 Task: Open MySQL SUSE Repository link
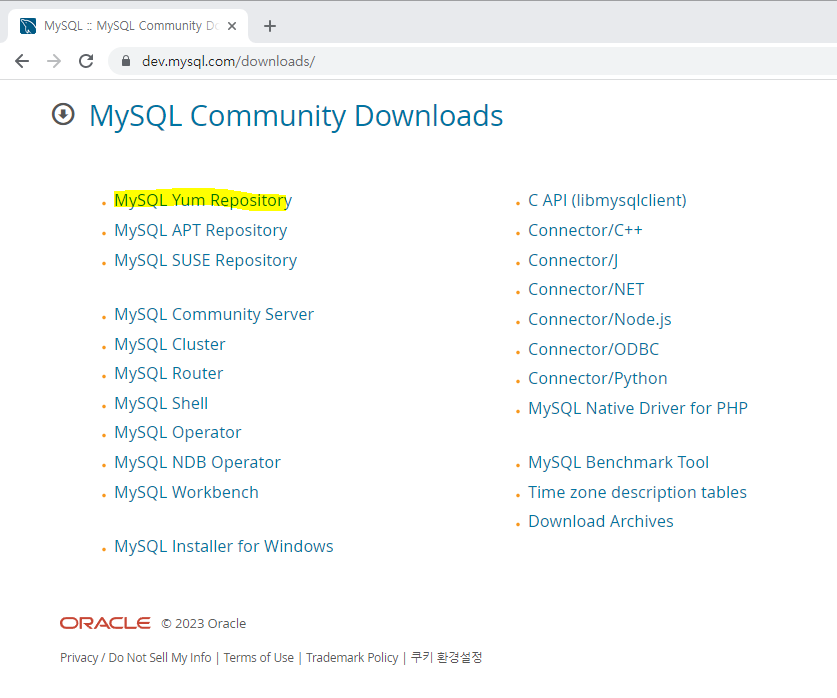click(x=206, y=260)
